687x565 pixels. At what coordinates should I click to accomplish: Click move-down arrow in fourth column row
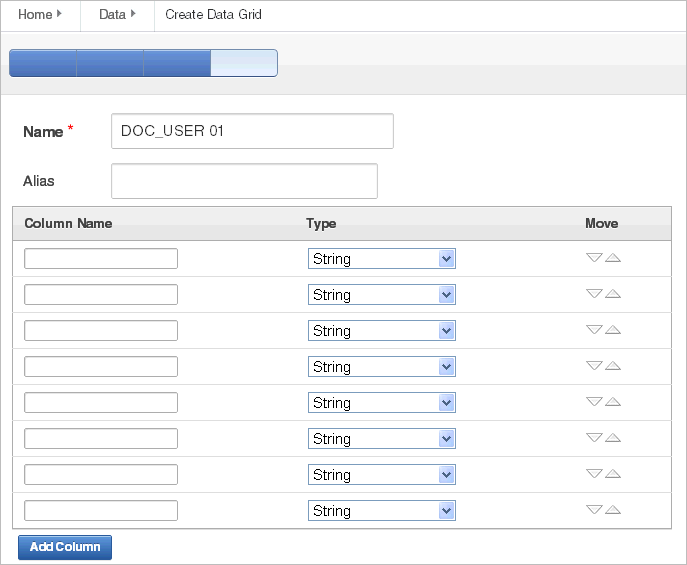tap(594, 365)
